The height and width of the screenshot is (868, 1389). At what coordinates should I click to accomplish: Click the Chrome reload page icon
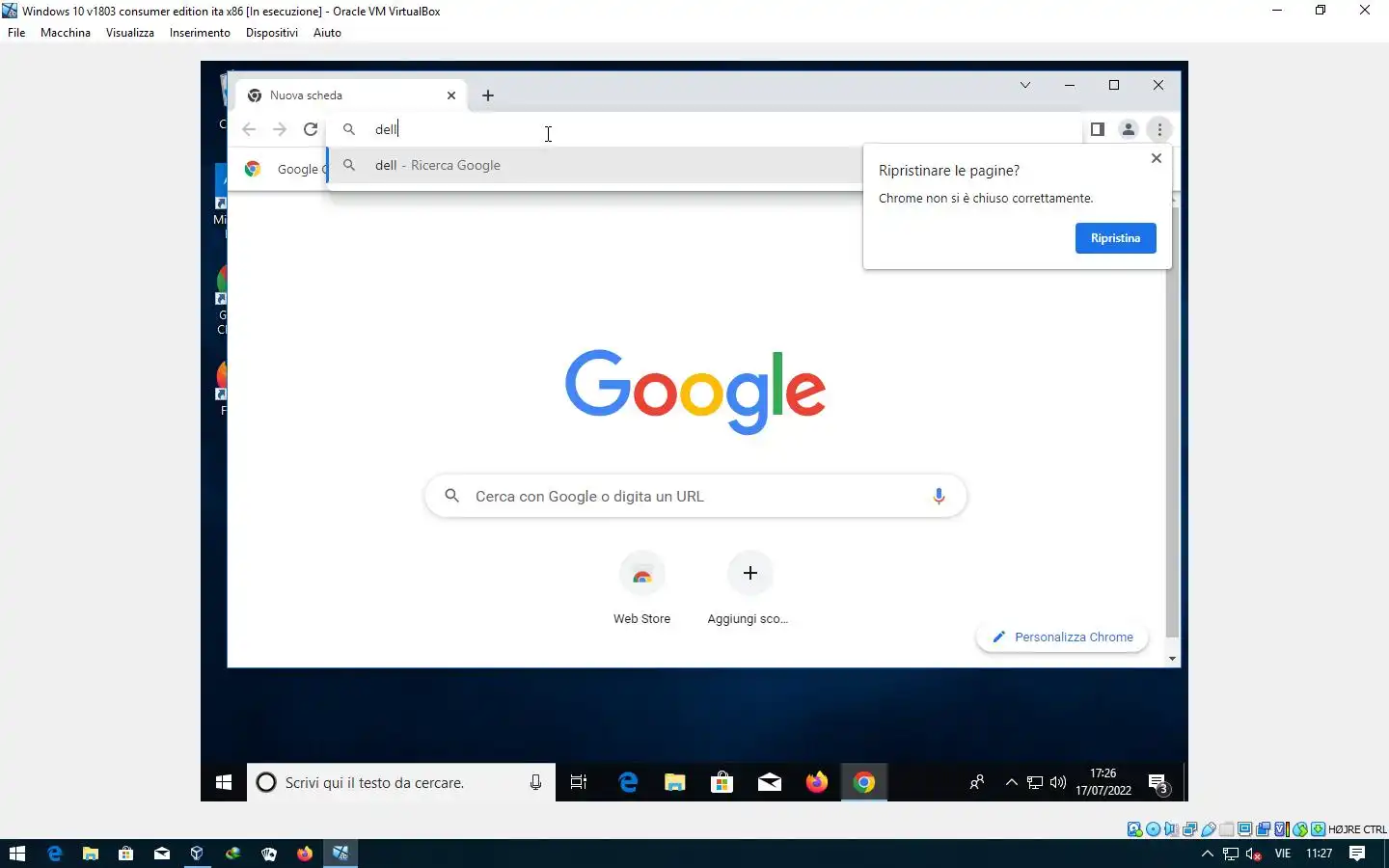click(311, 129)
